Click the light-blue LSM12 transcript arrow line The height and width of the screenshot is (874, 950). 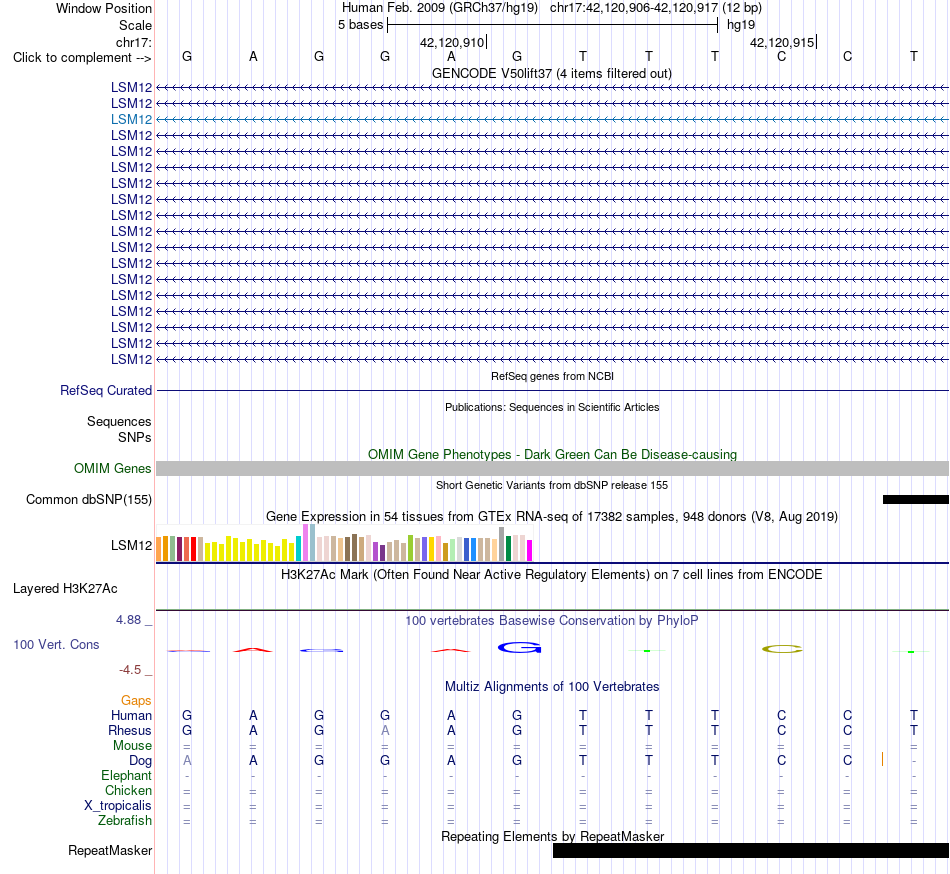pyautogui.click(x=553, y=119)
